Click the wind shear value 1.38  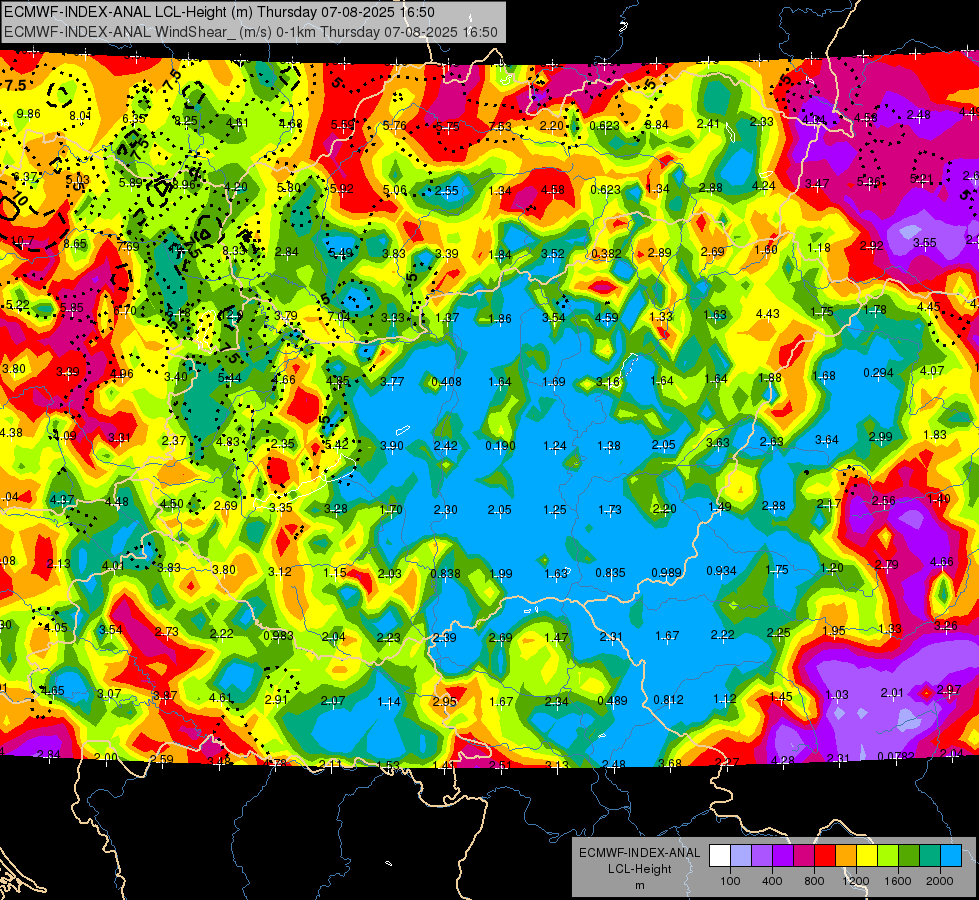(609, 446)
